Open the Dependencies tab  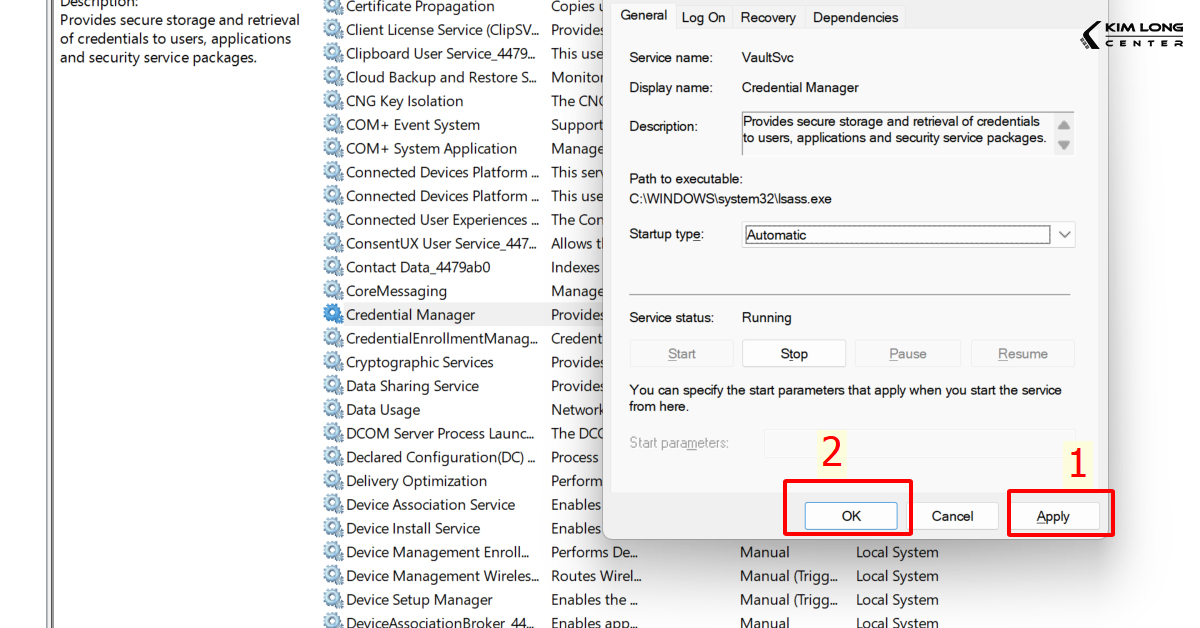click(x=855, y=17)
